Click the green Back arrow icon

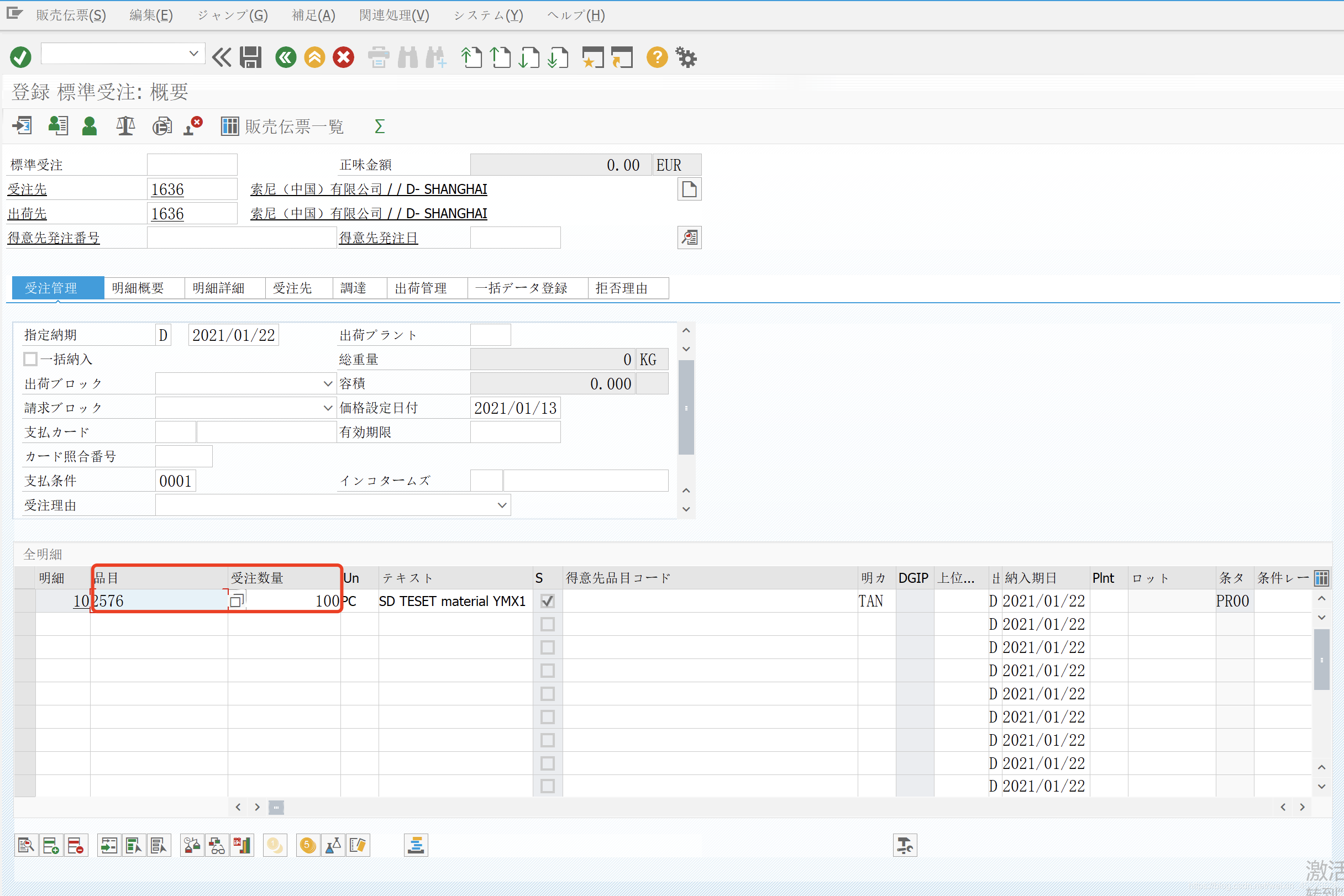[286, 57]
